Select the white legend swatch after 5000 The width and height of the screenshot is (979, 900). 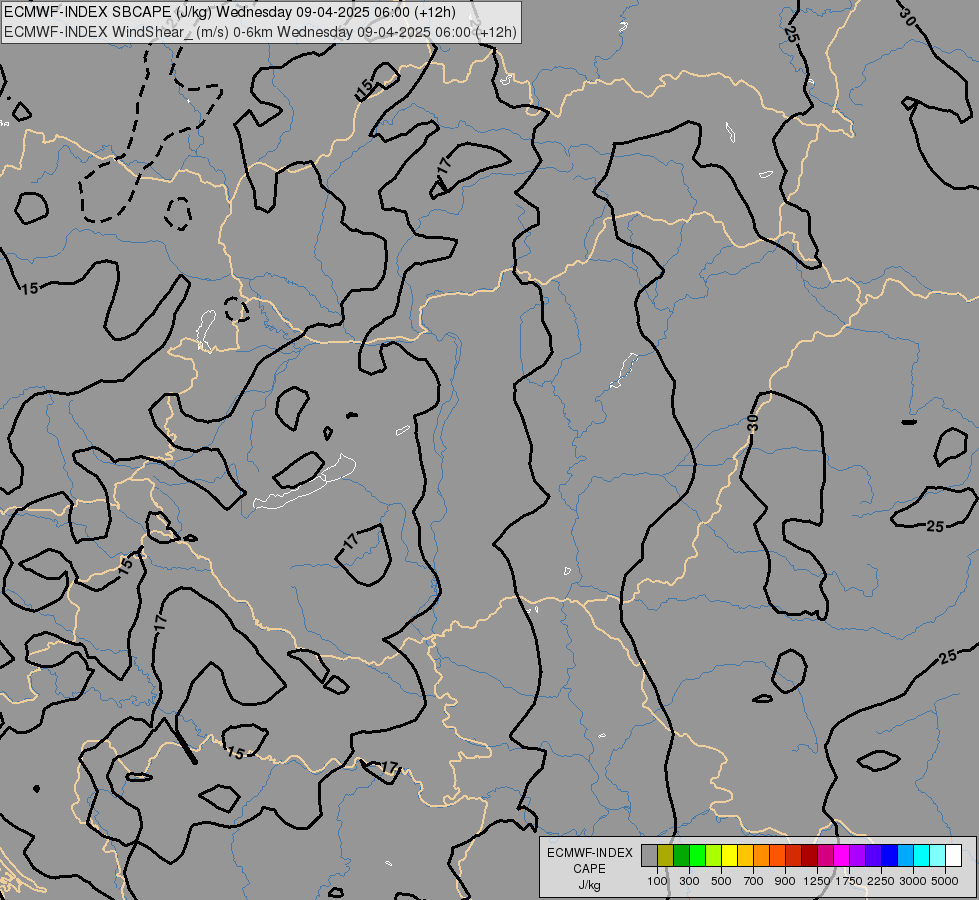pyautogui.click(x=953, y=855)
